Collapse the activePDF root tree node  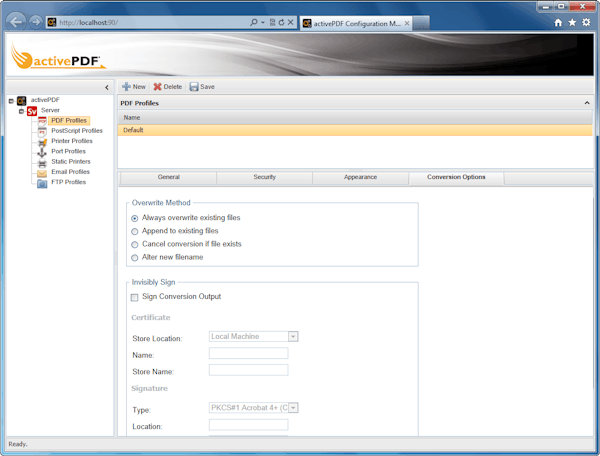tap(11, 101)
